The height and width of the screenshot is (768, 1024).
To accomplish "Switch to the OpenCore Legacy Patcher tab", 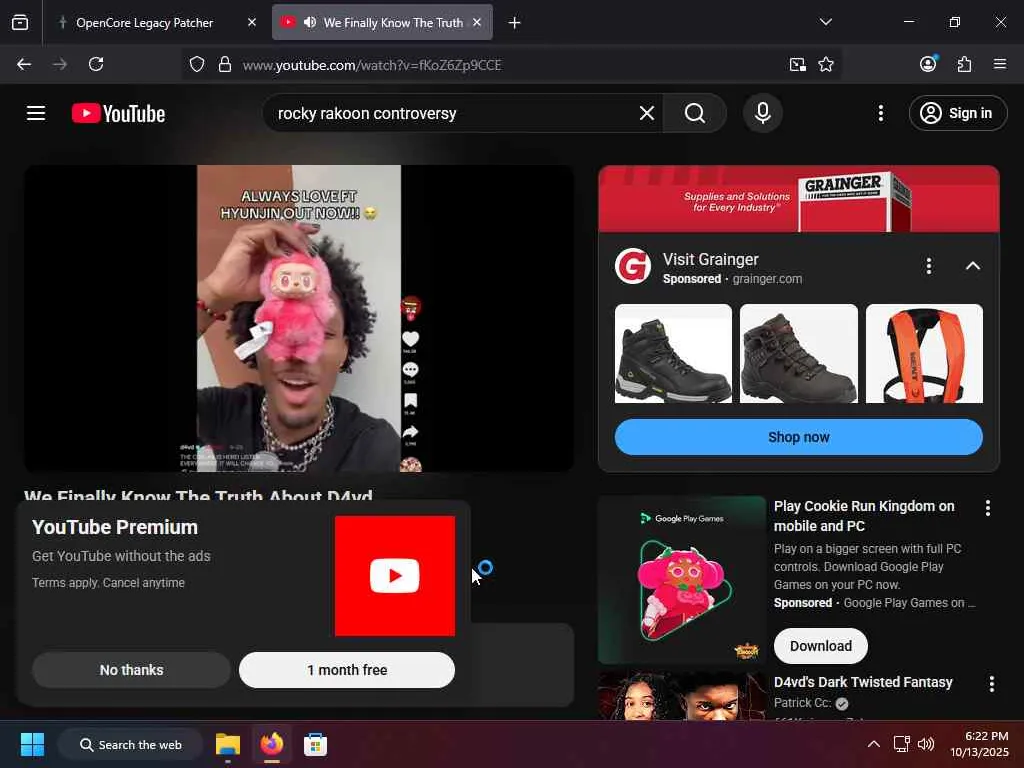I will [x=145, y=22].
